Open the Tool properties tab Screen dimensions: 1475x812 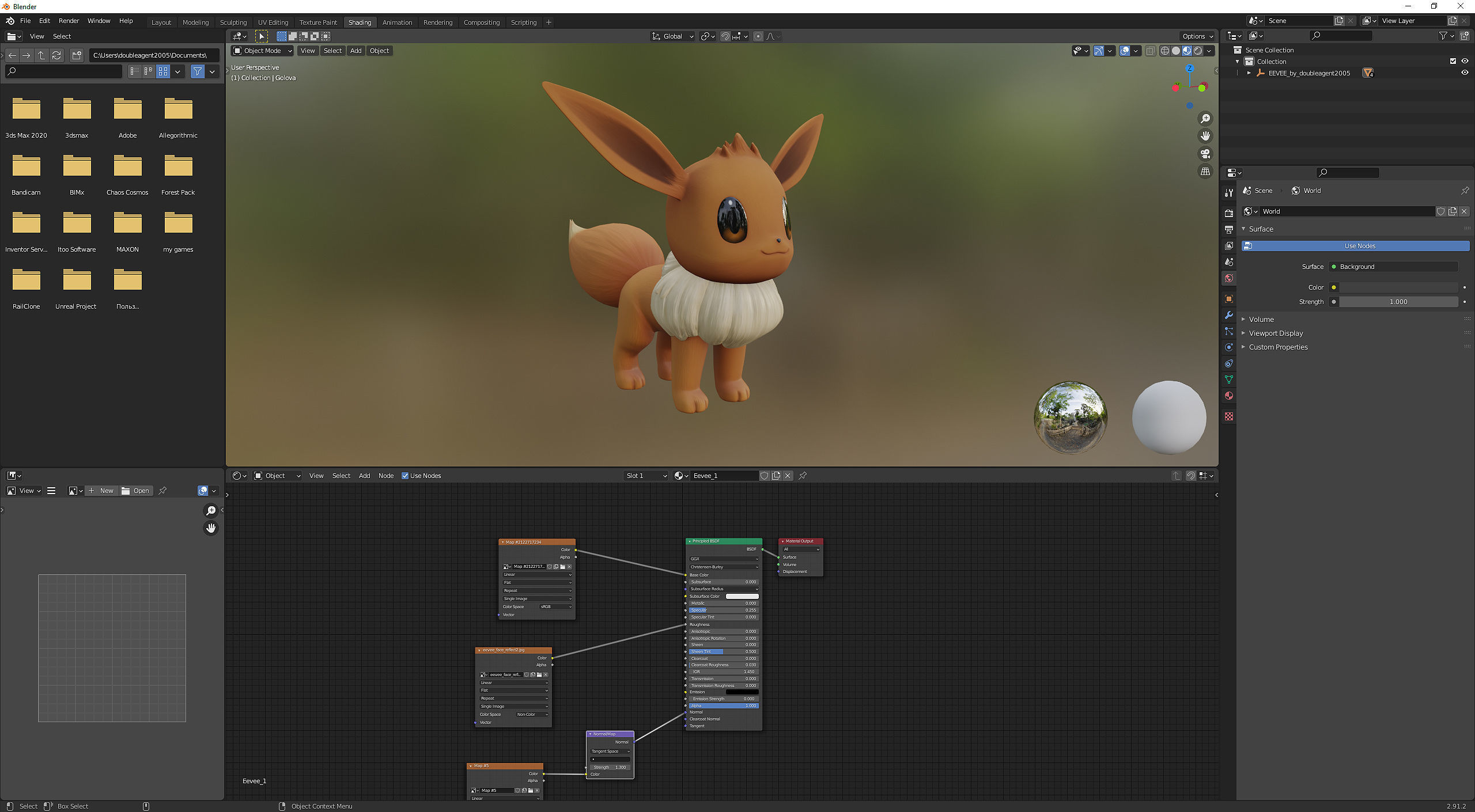pos(1229,192)
